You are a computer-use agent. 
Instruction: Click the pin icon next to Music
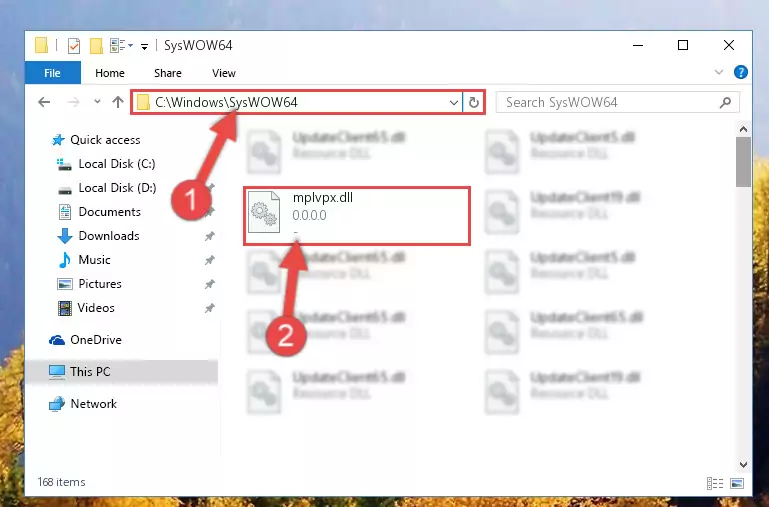point(209,260)
